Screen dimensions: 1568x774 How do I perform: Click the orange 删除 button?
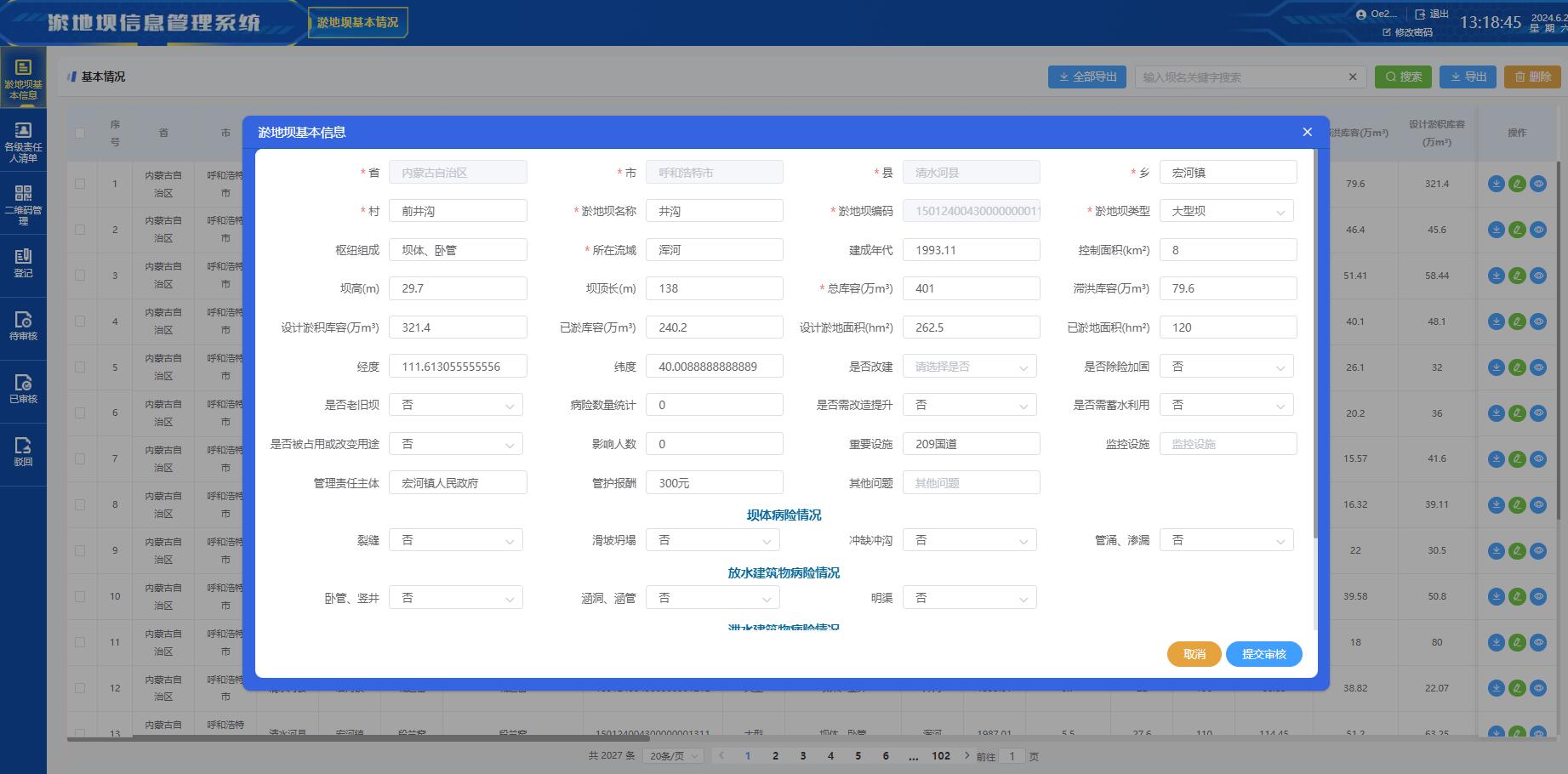pos(1533,77)
